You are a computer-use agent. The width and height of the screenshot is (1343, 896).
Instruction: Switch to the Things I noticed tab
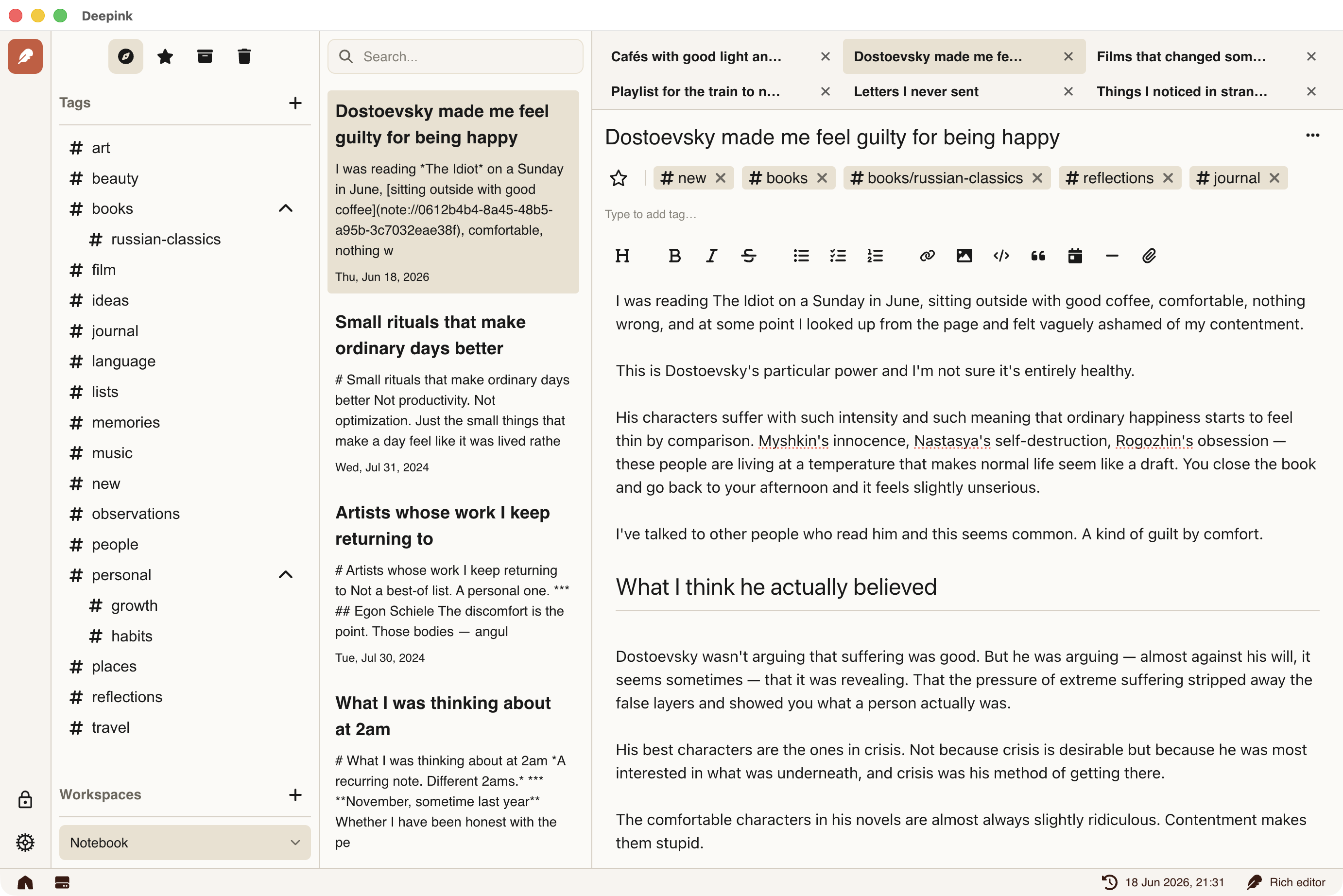pyautogui.click(x=1182, y=91)
